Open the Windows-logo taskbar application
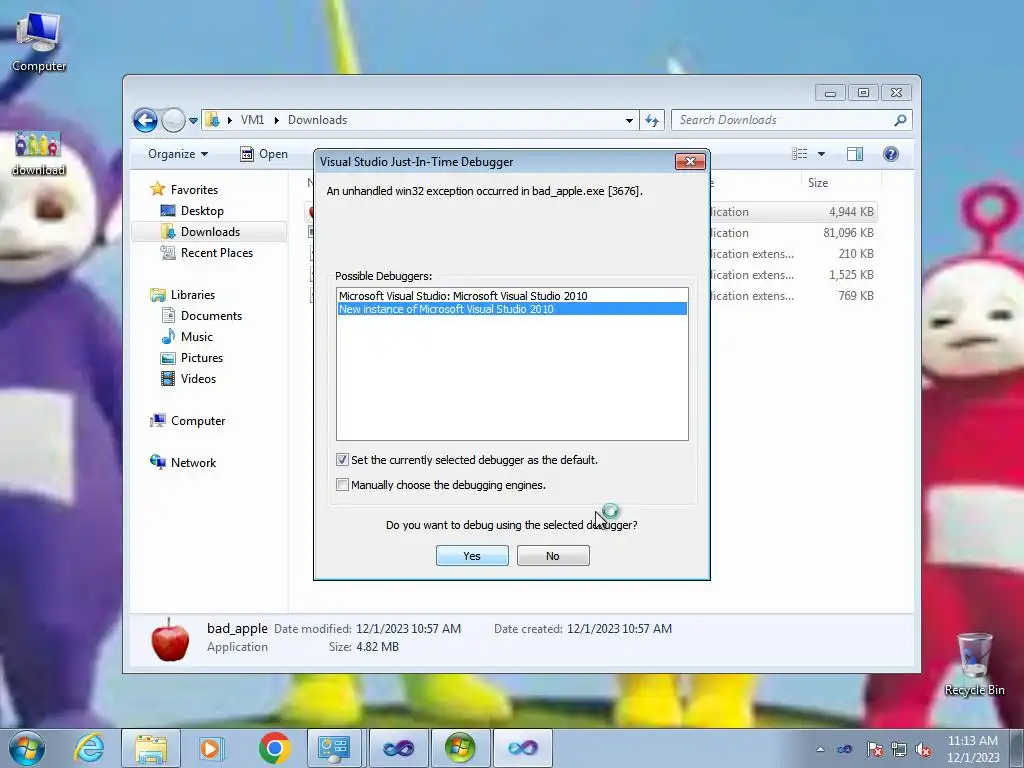Viewport: 1024px width, 768px height. (x=460, y=748)
